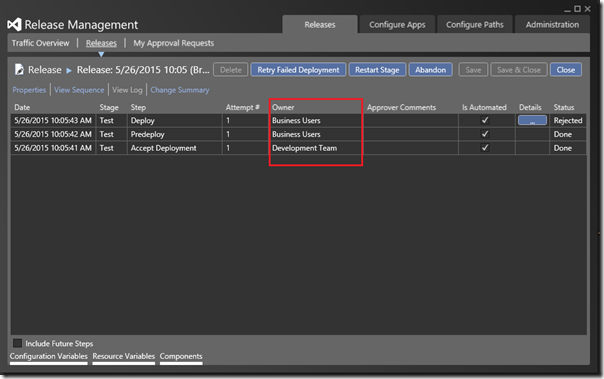
Task: Go to Traffic Overview
Action: [40, 43]
